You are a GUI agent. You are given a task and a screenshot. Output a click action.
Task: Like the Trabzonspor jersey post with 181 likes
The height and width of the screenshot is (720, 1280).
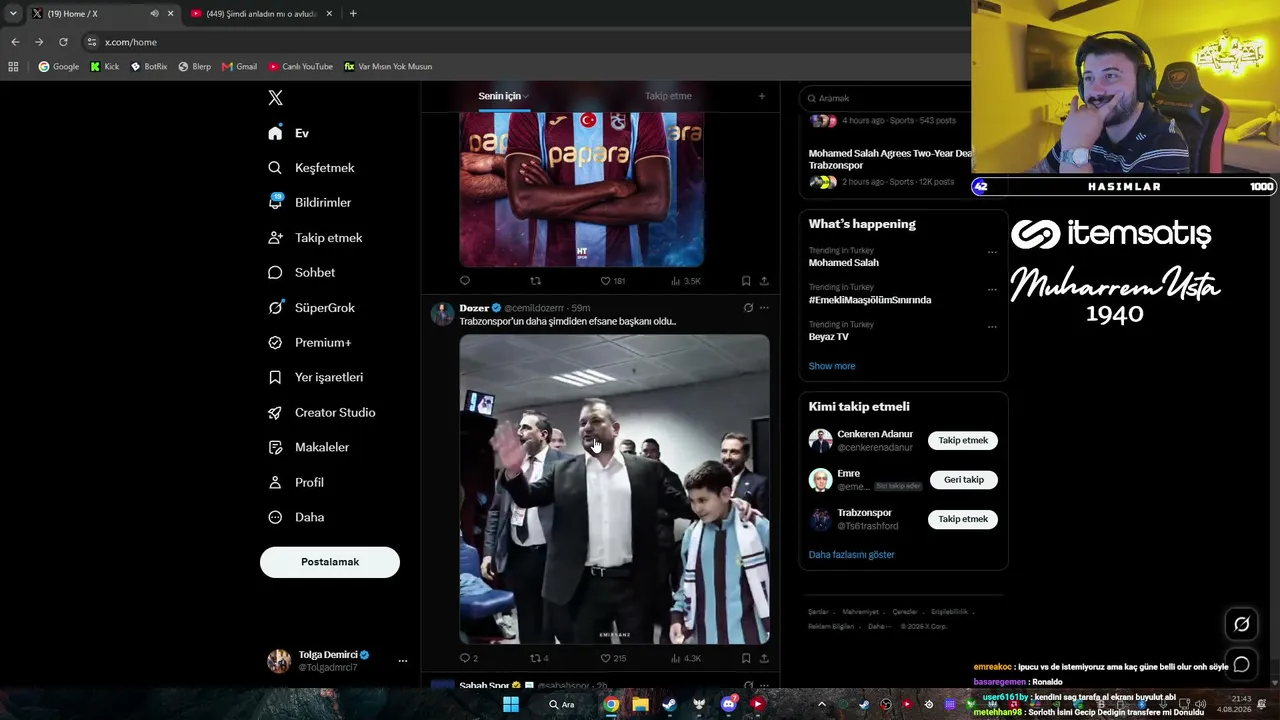pos(605,281)
